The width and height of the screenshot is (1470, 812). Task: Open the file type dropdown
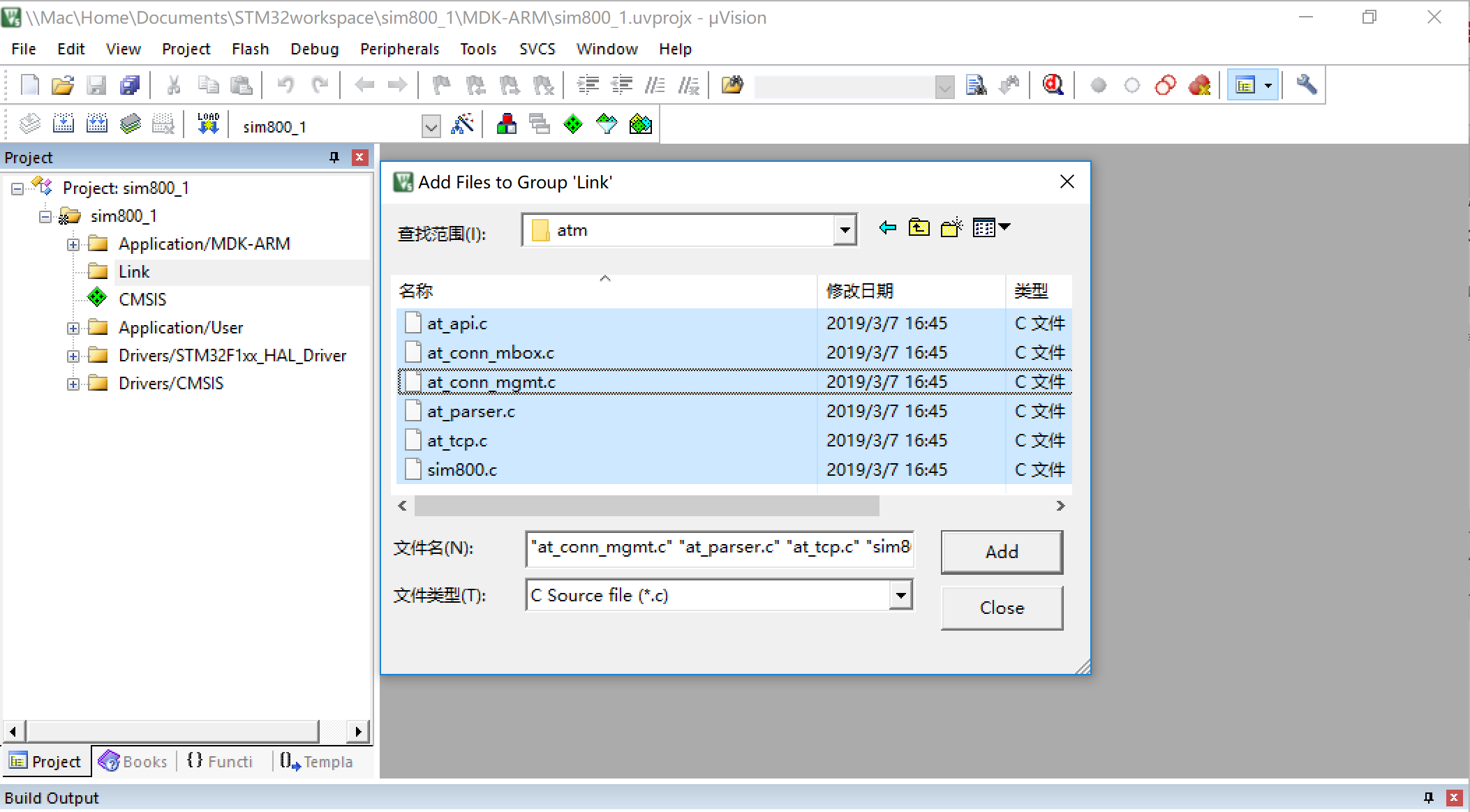(x=900, y=596)
